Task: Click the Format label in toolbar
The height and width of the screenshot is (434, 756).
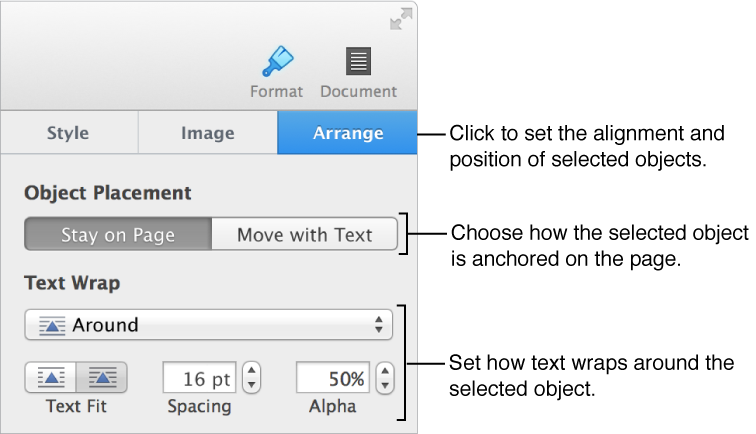Action: (x=276, y=91)
